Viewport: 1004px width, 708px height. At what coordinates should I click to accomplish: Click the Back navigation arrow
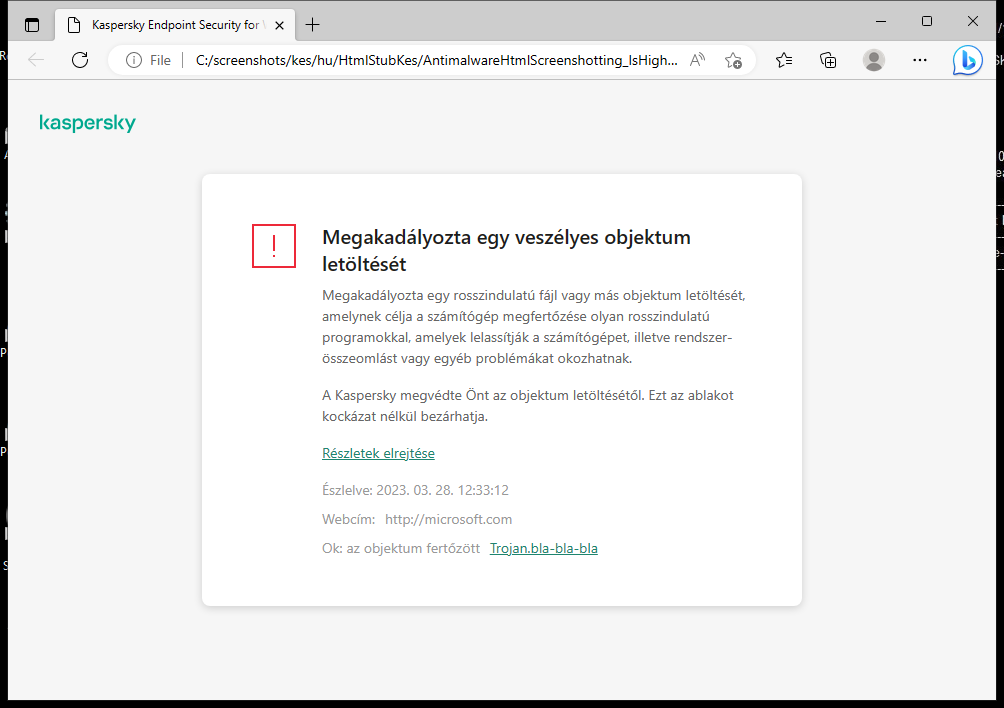[36, 59]
